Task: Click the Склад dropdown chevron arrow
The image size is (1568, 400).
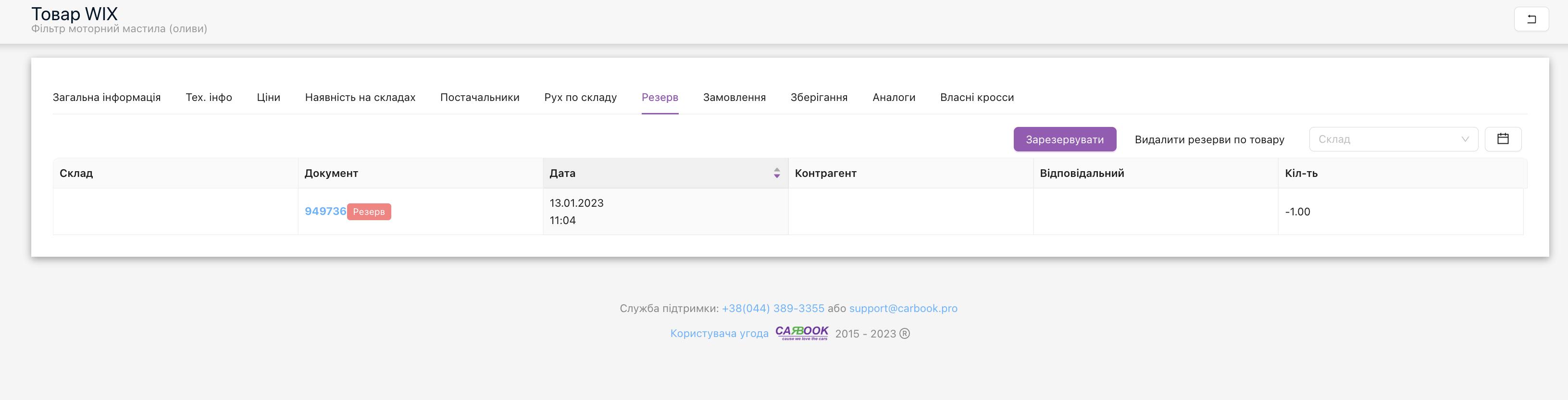Action: [1465, 139]
